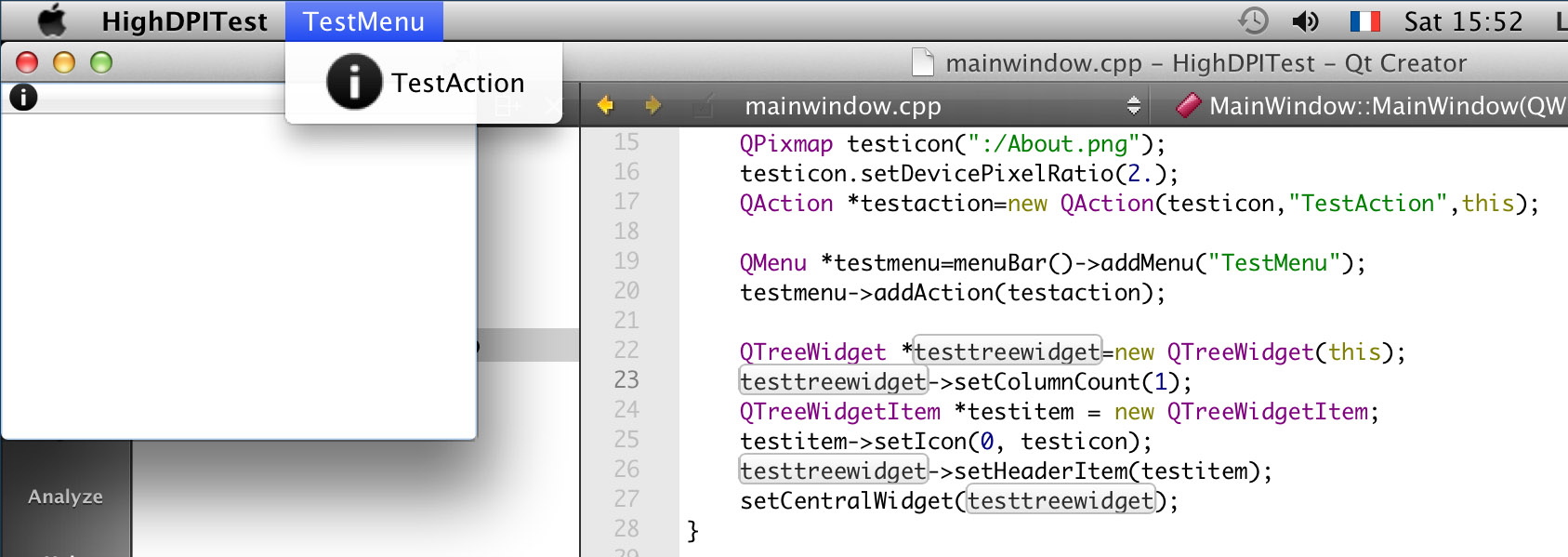Go back with the yellow left arrow
1568x557 pixels.
(605, 106)
